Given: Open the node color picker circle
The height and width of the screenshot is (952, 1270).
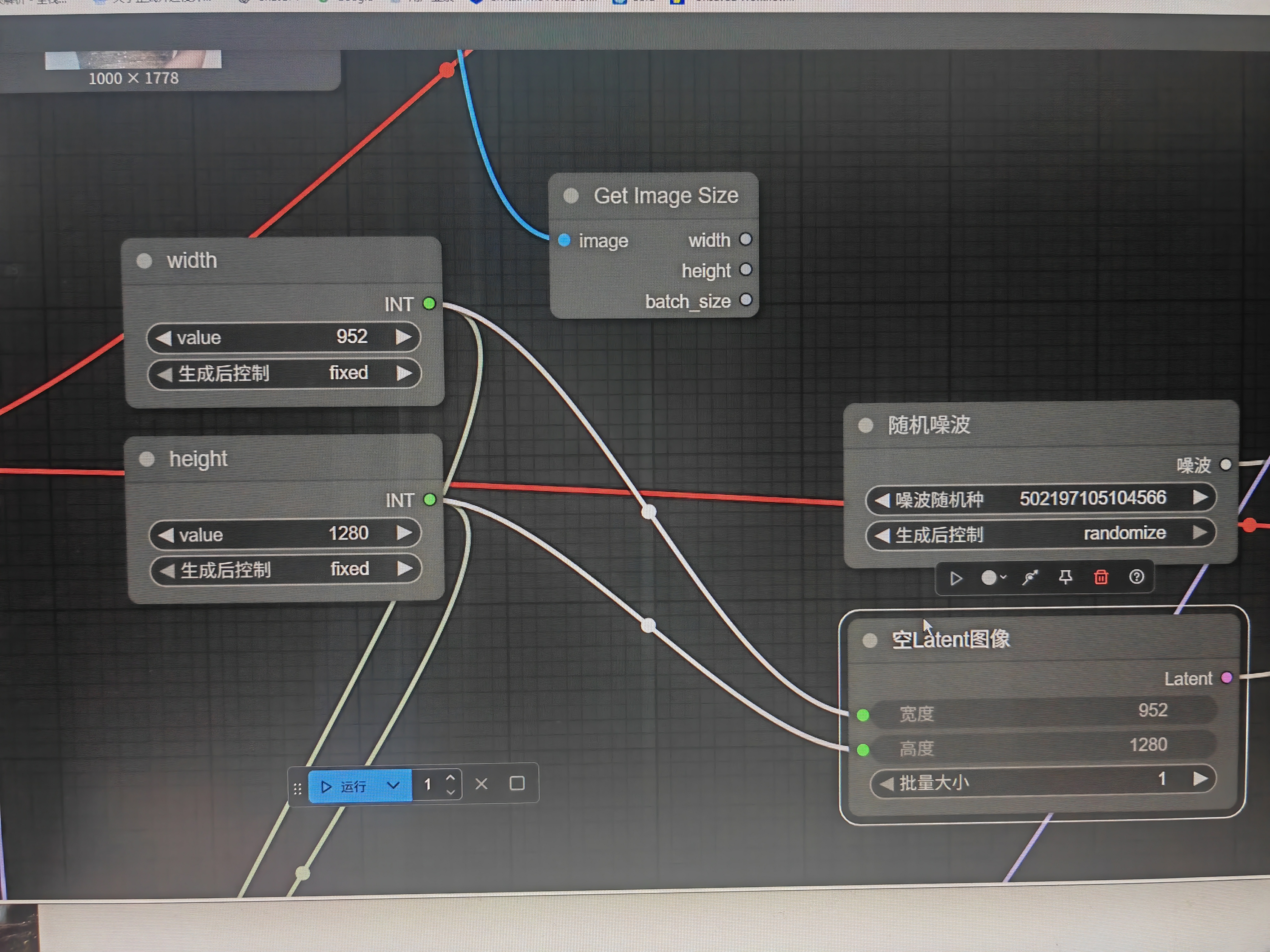Looking at the screenshot, I should [989, 578].
